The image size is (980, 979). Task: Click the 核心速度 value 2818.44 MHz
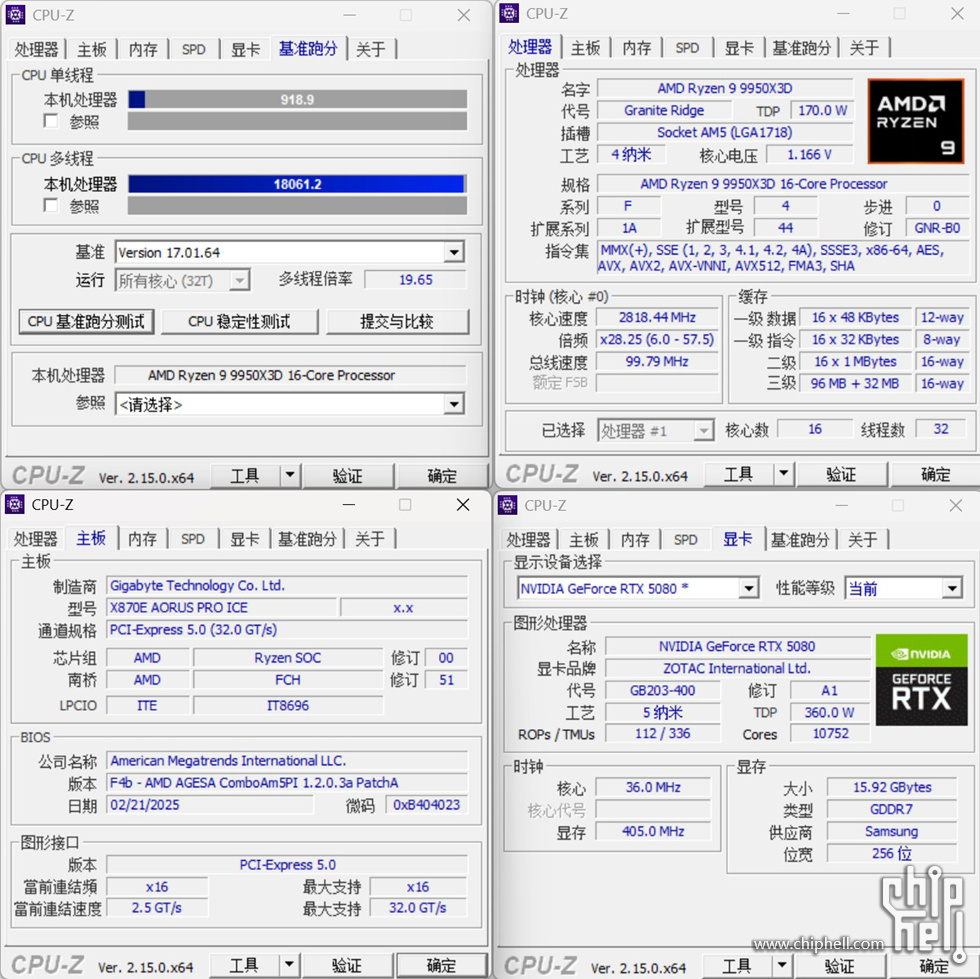pyautogui.click(x=657, y=318)
